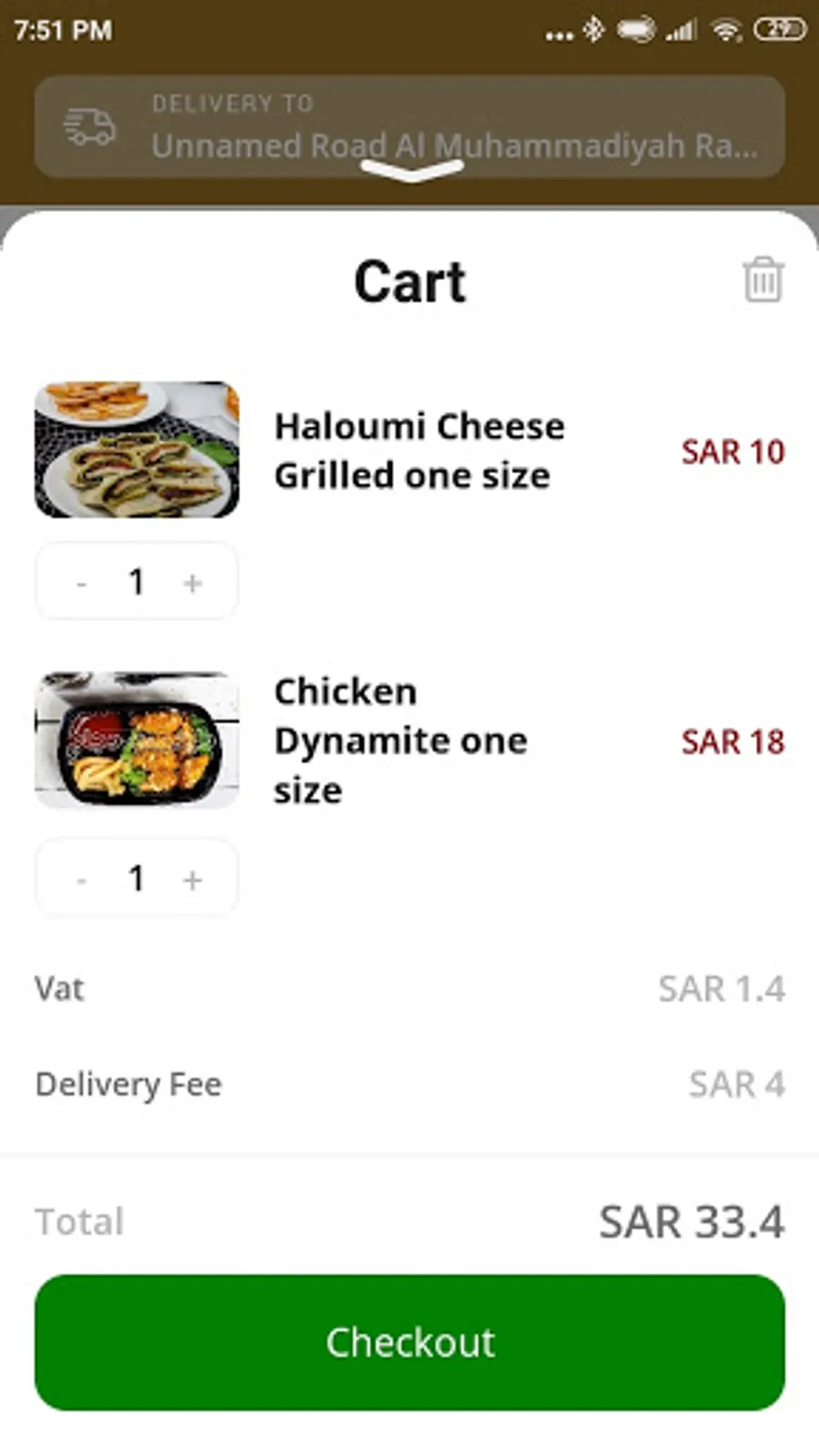This screenshot has width=819, height=1456.
Task: Increase Chicken Dynamite quantity
Action: pyautogui.click(x=192, y=880)
